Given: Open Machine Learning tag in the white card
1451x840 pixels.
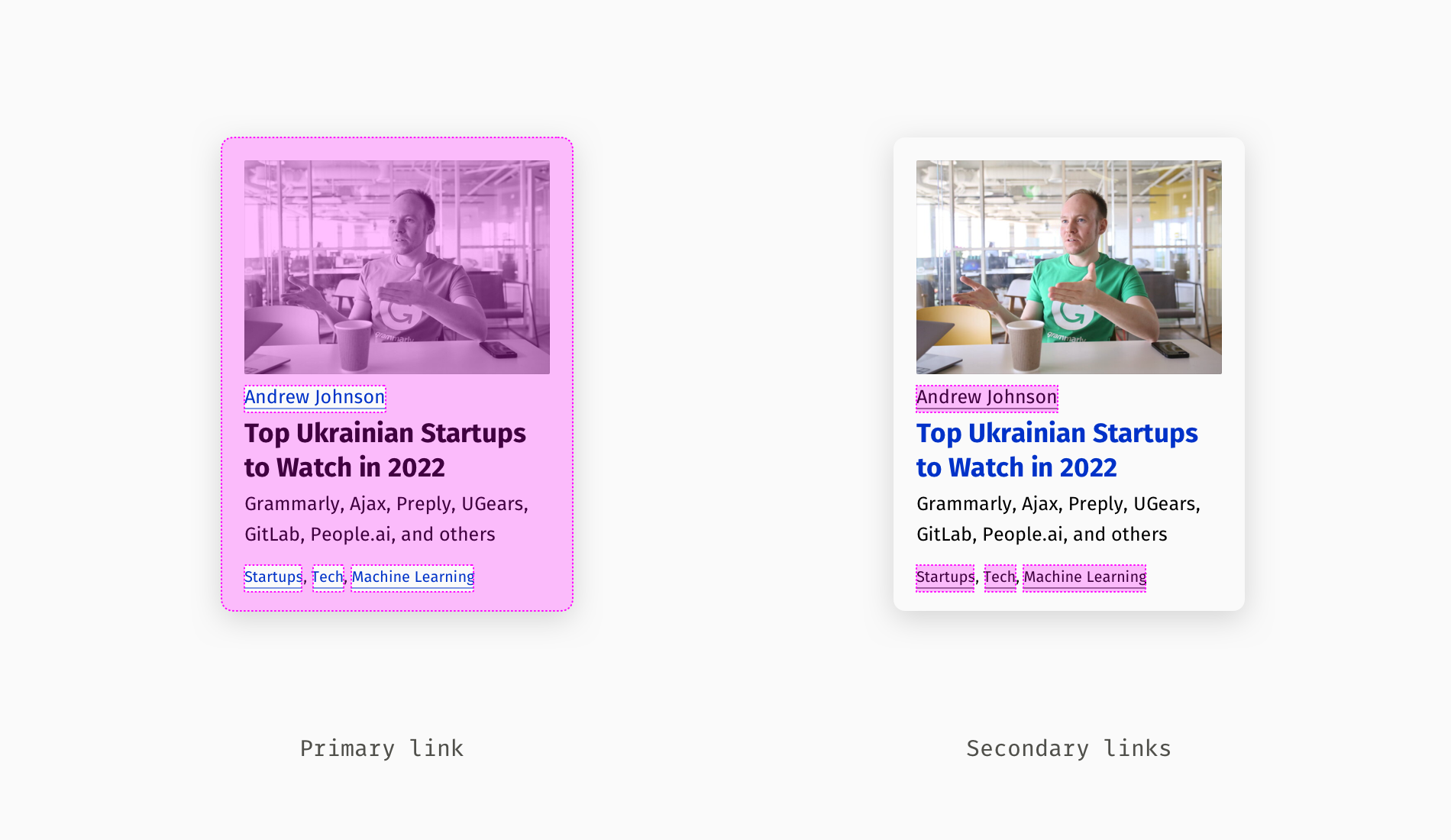Looking at the screenshot, I should click(x=1084, y=577).
